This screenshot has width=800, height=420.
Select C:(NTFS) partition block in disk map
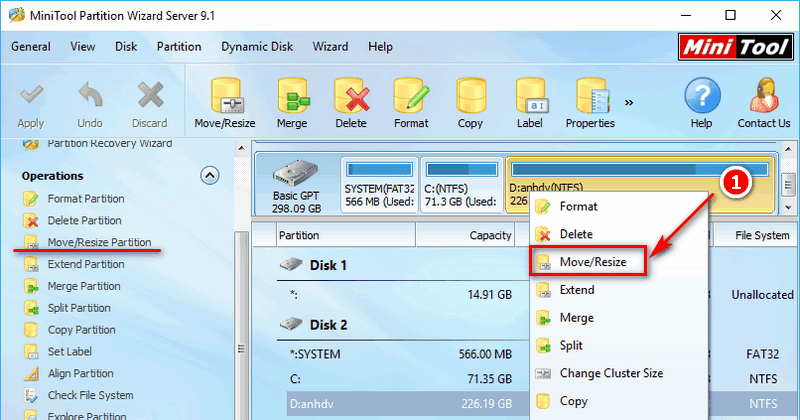pyautogui.click(x=461, y=184)
